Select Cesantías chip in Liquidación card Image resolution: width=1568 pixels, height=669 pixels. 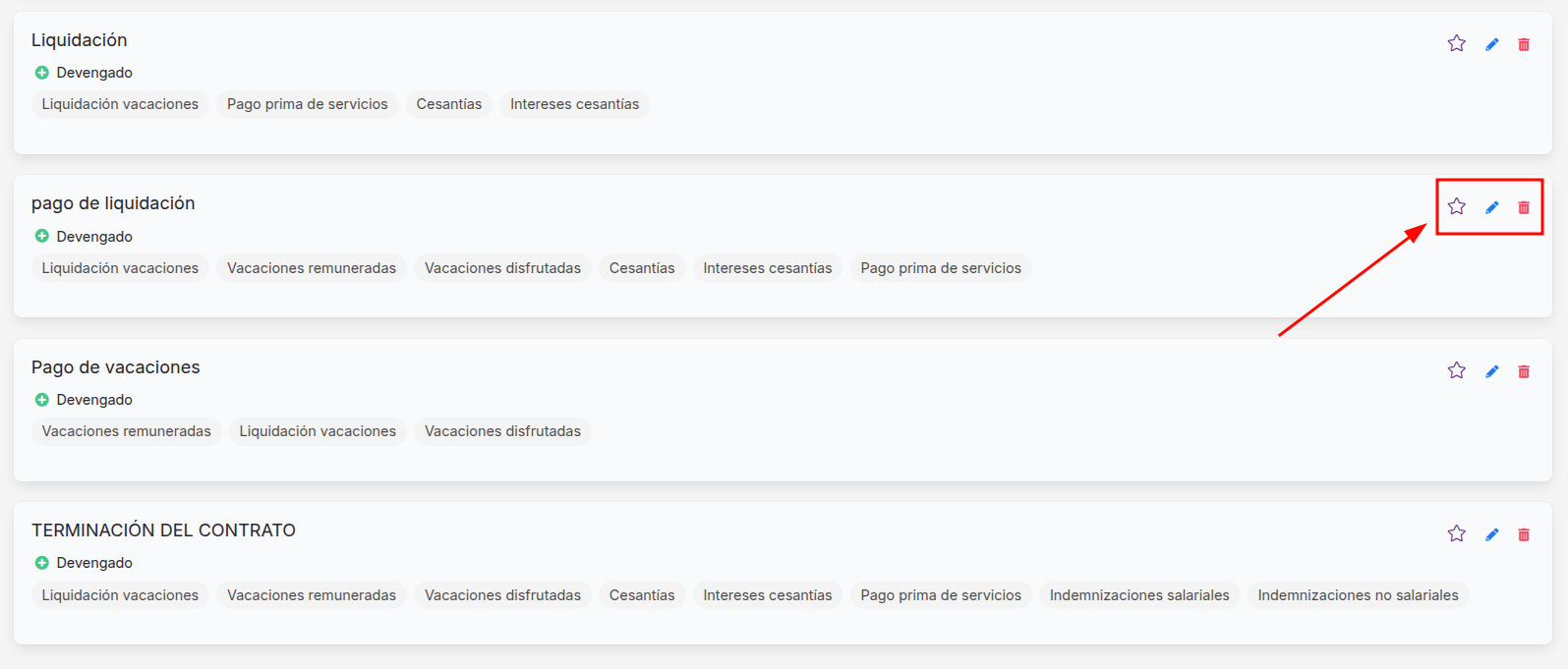click(x=449, y=104)
